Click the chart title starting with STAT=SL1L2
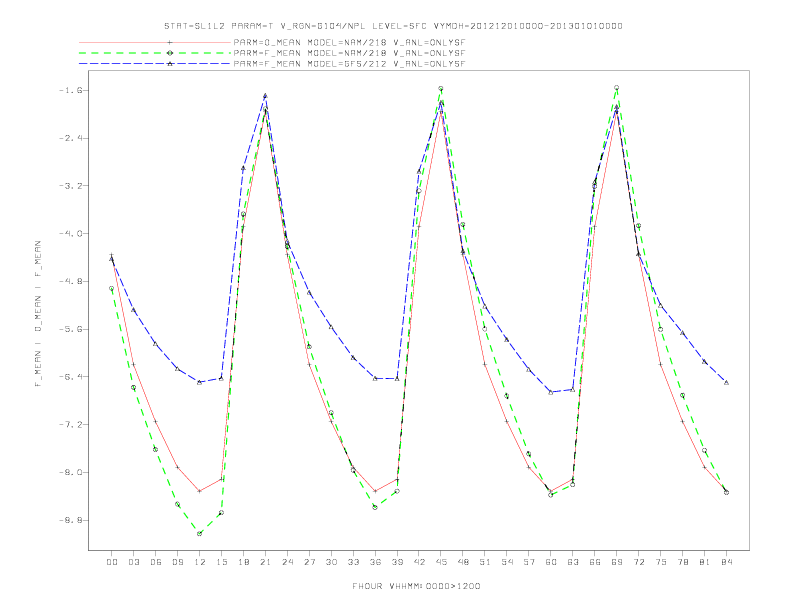Image resolution: width=792 pixels, height=612 pixels. tap(393, 26)
